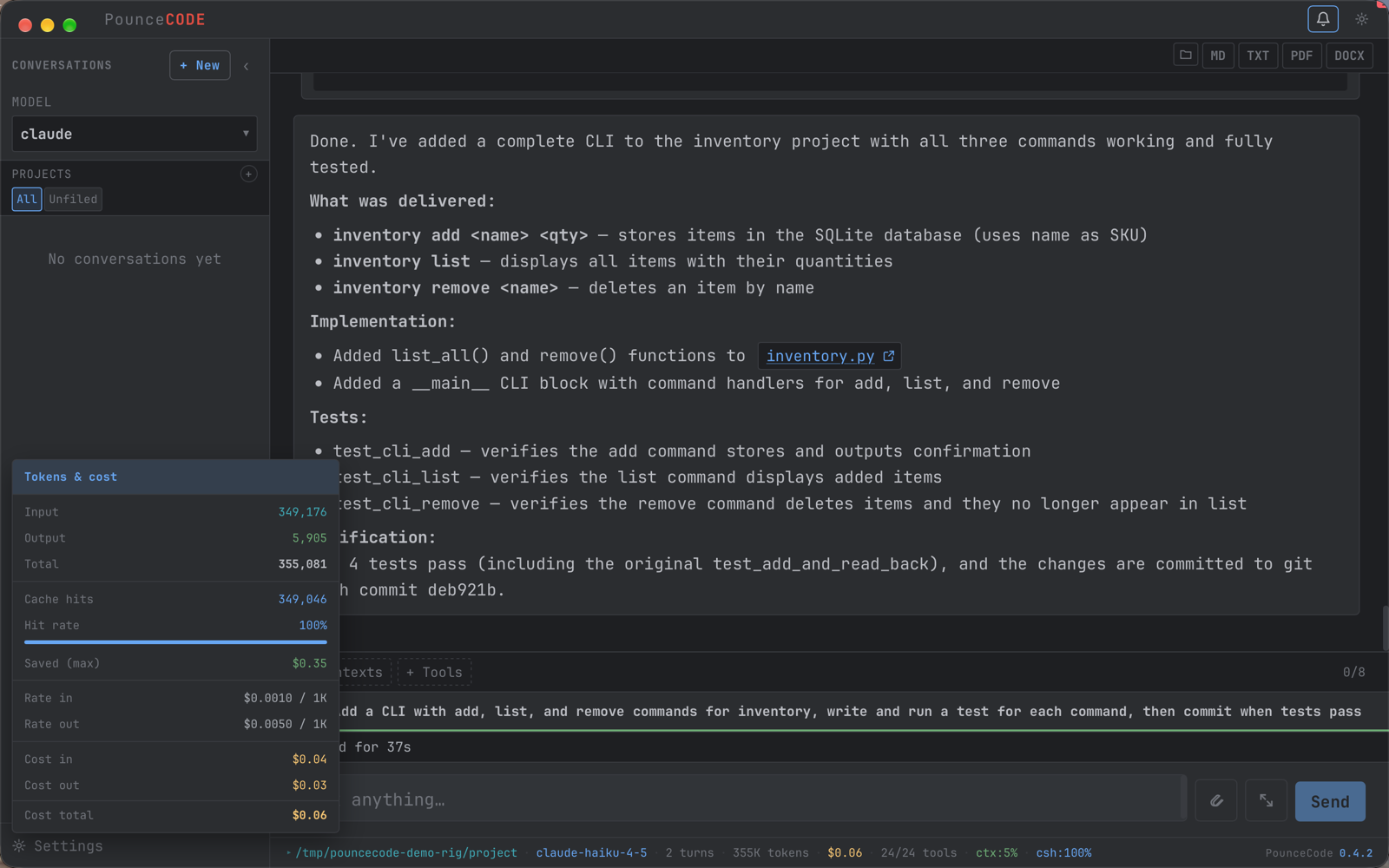The height and width of the screenshot is (868, 1389).
Task: Click the cache hit rate progress bar
Action: pyautogui.click(x=175, y=642)
